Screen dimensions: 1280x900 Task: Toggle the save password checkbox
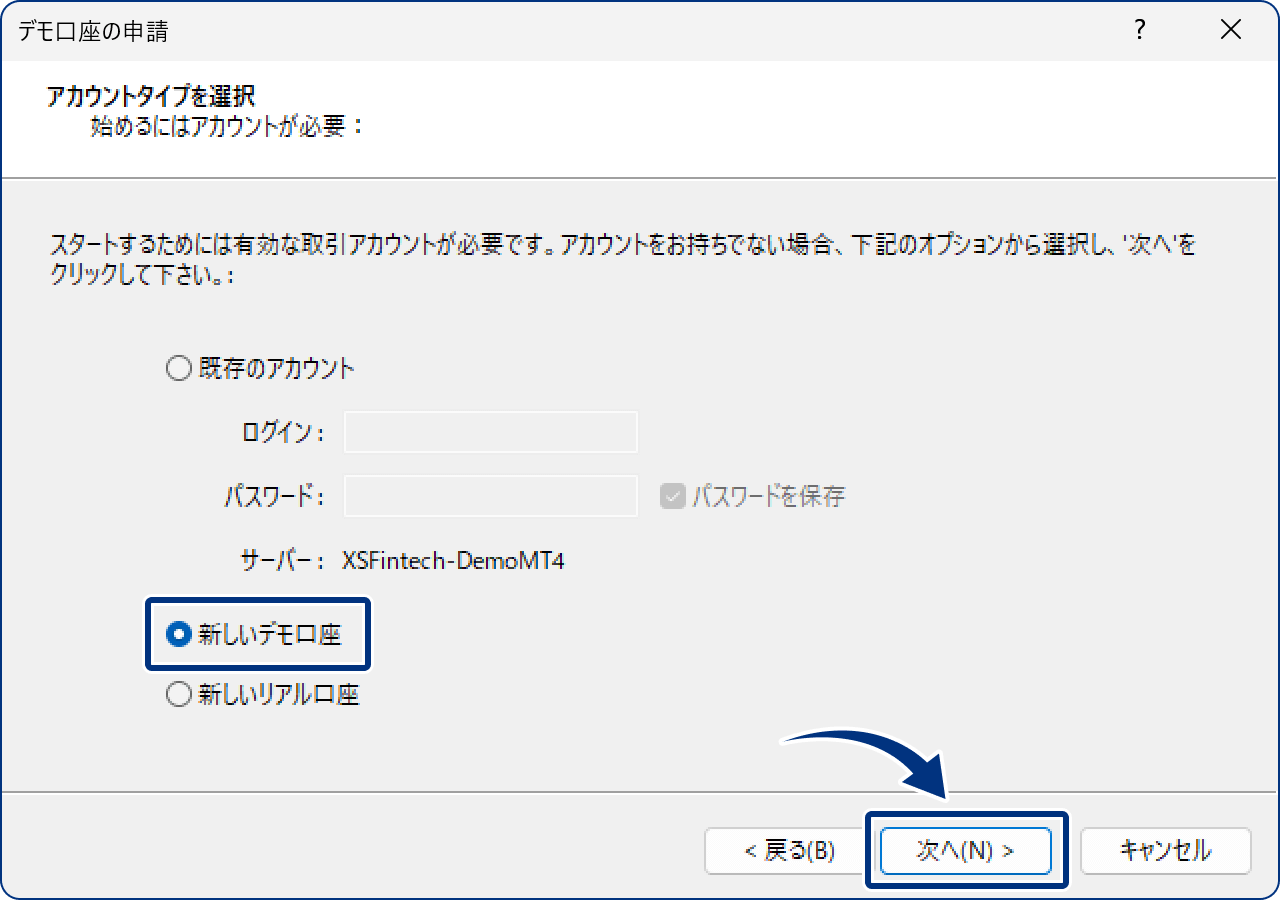pyautogui.click(x=673, y=495)
